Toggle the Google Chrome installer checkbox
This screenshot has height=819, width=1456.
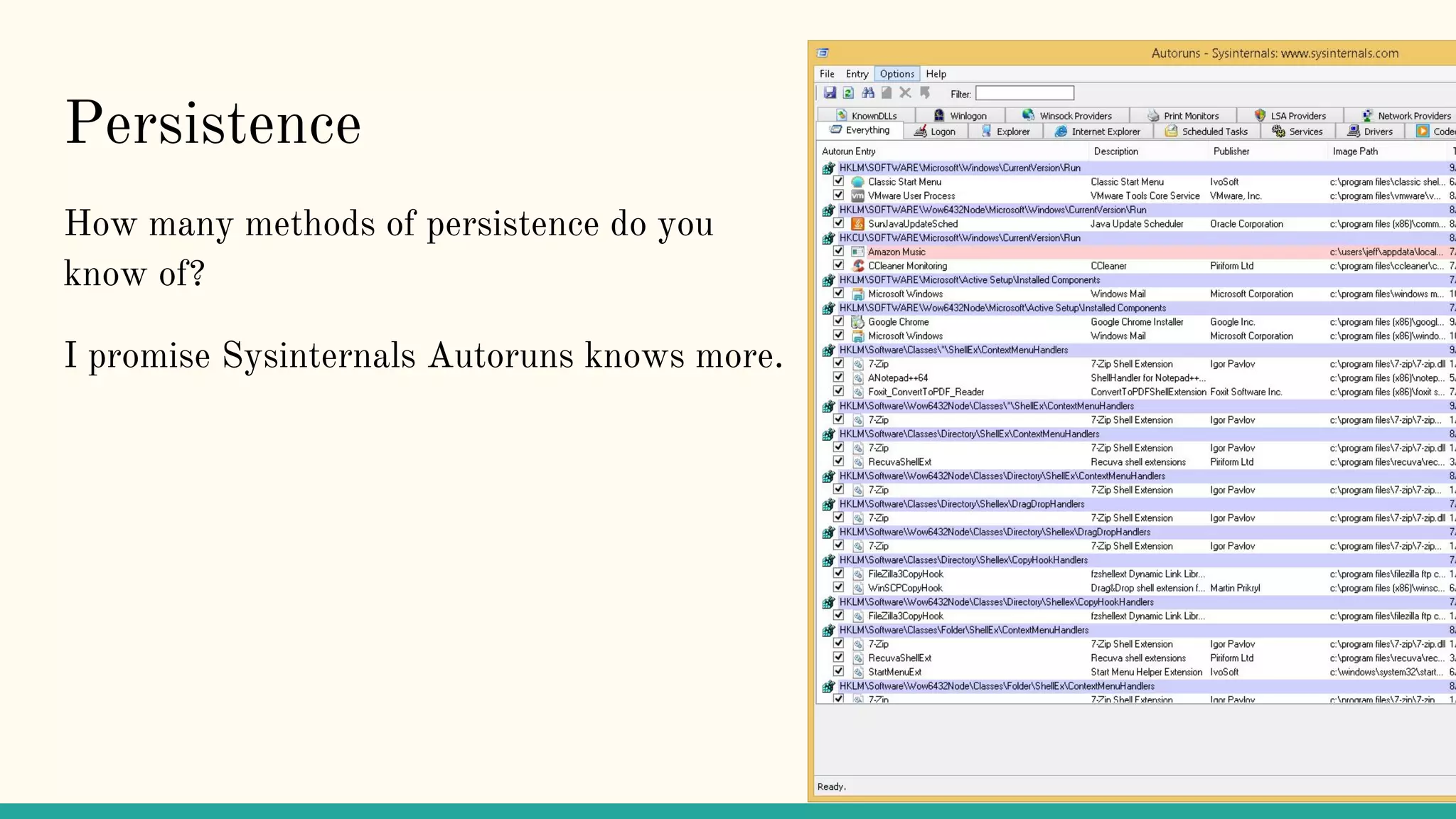[839, 321]
